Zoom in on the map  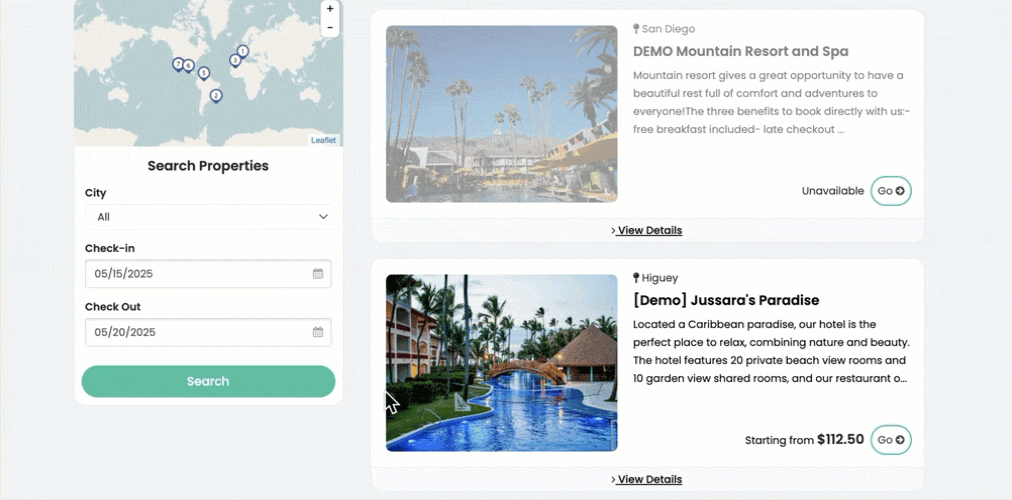(x=330, y=9)
